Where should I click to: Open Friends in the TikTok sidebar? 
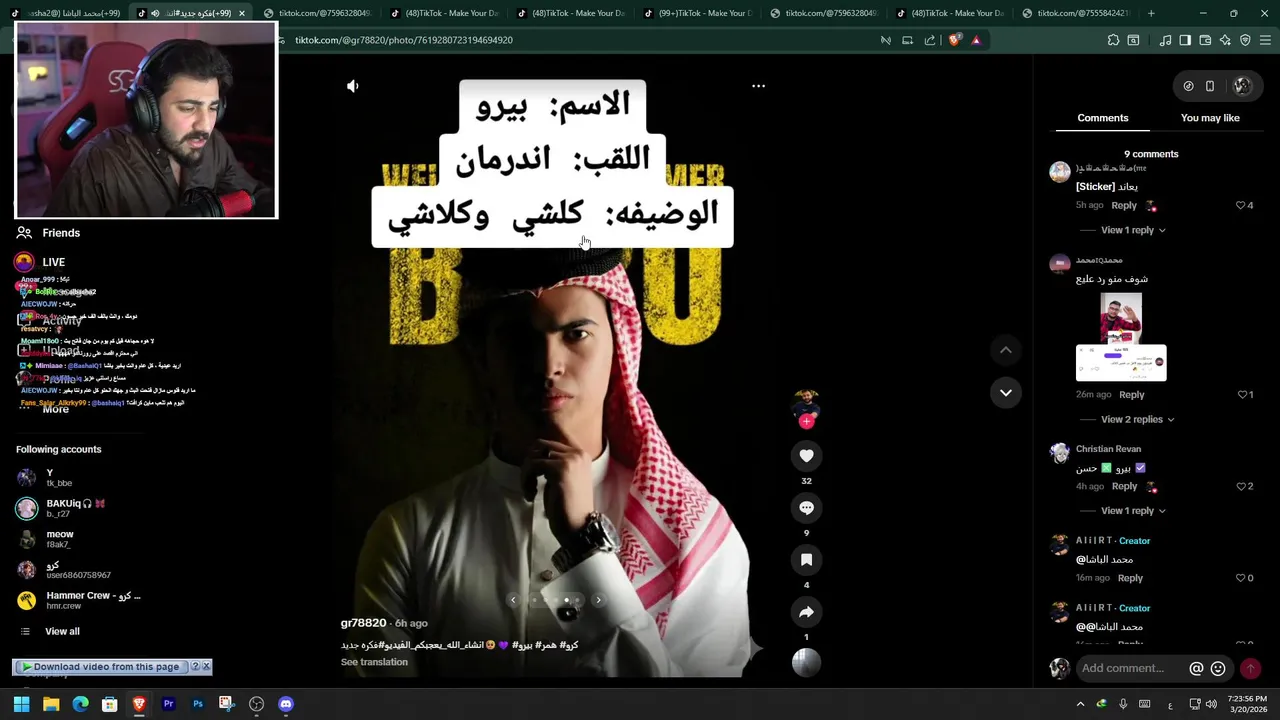pyautogui.click(x=61, y=233)
